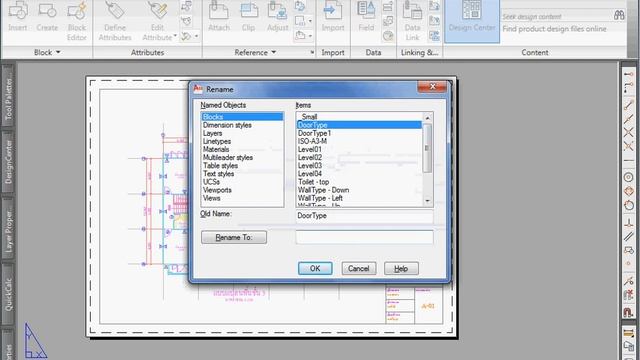Screen dimensions: 640x360
Task: Select ISO-A3-M in Items list
Action: [x=359, y=141]
